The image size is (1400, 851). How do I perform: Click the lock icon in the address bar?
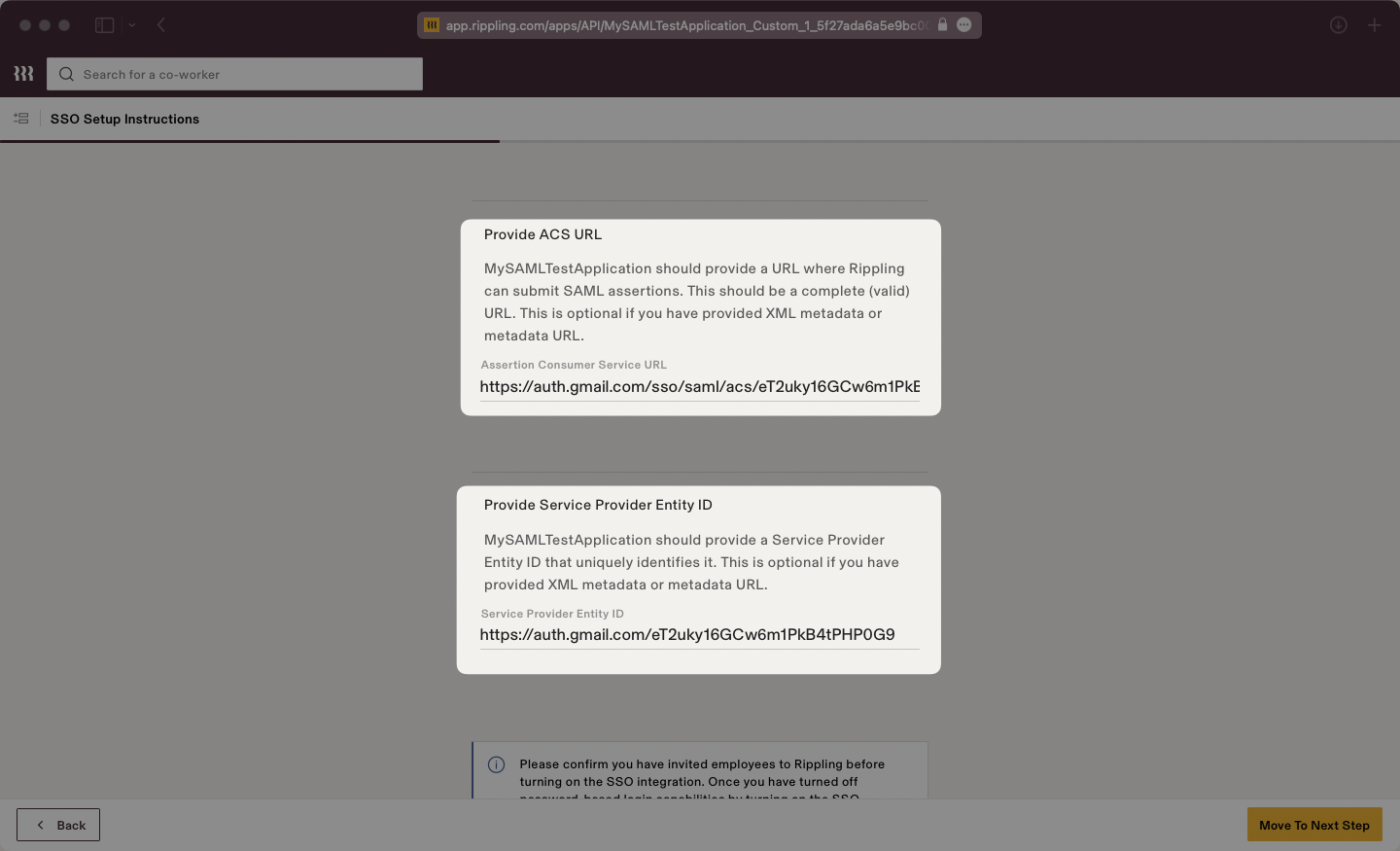(x=941, y=25)
